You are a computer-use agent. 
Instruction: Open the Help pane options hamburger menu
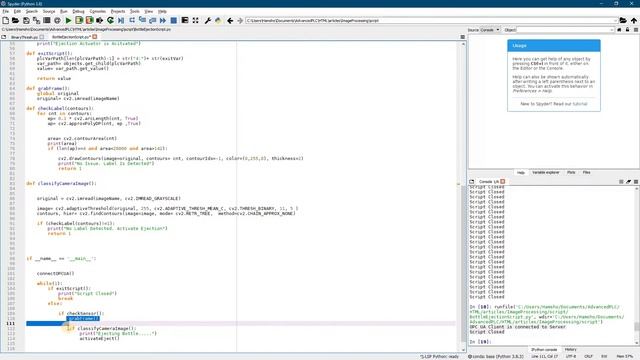[636, 30]
